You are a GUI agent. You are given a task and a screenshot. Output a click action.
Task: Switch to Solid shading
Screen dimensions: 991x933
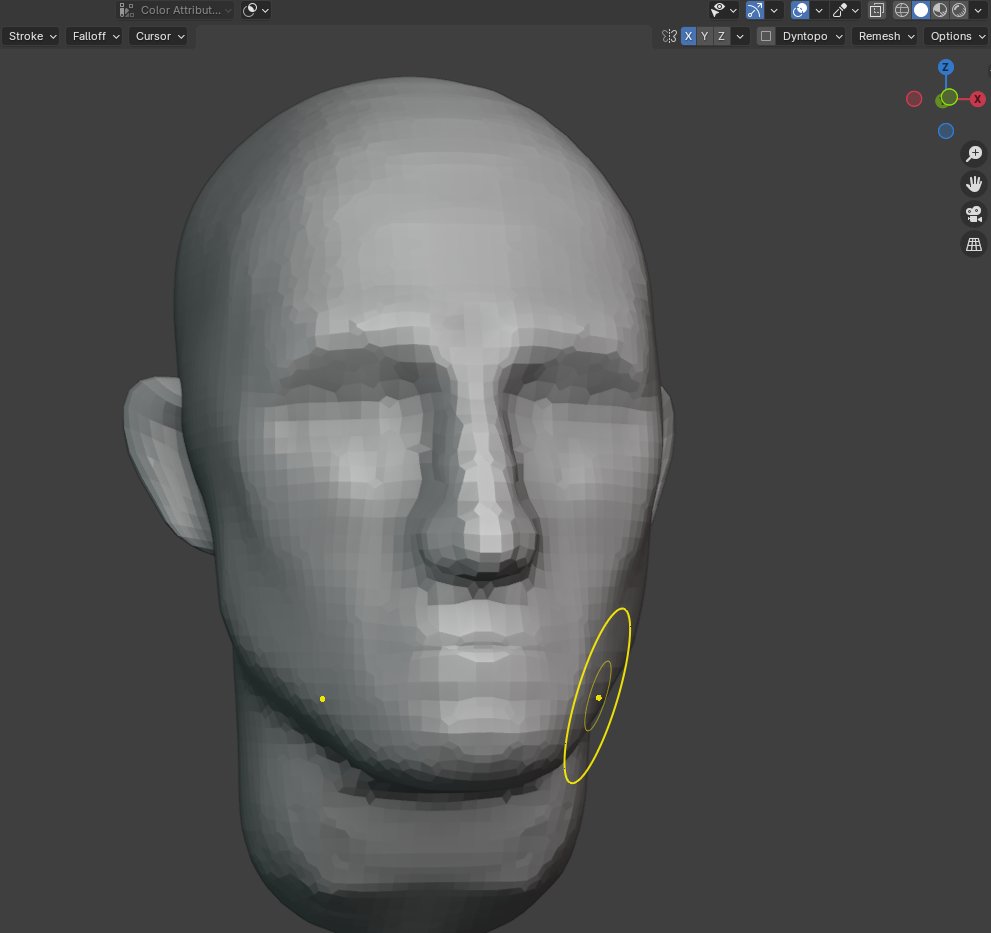pos(921,10)
